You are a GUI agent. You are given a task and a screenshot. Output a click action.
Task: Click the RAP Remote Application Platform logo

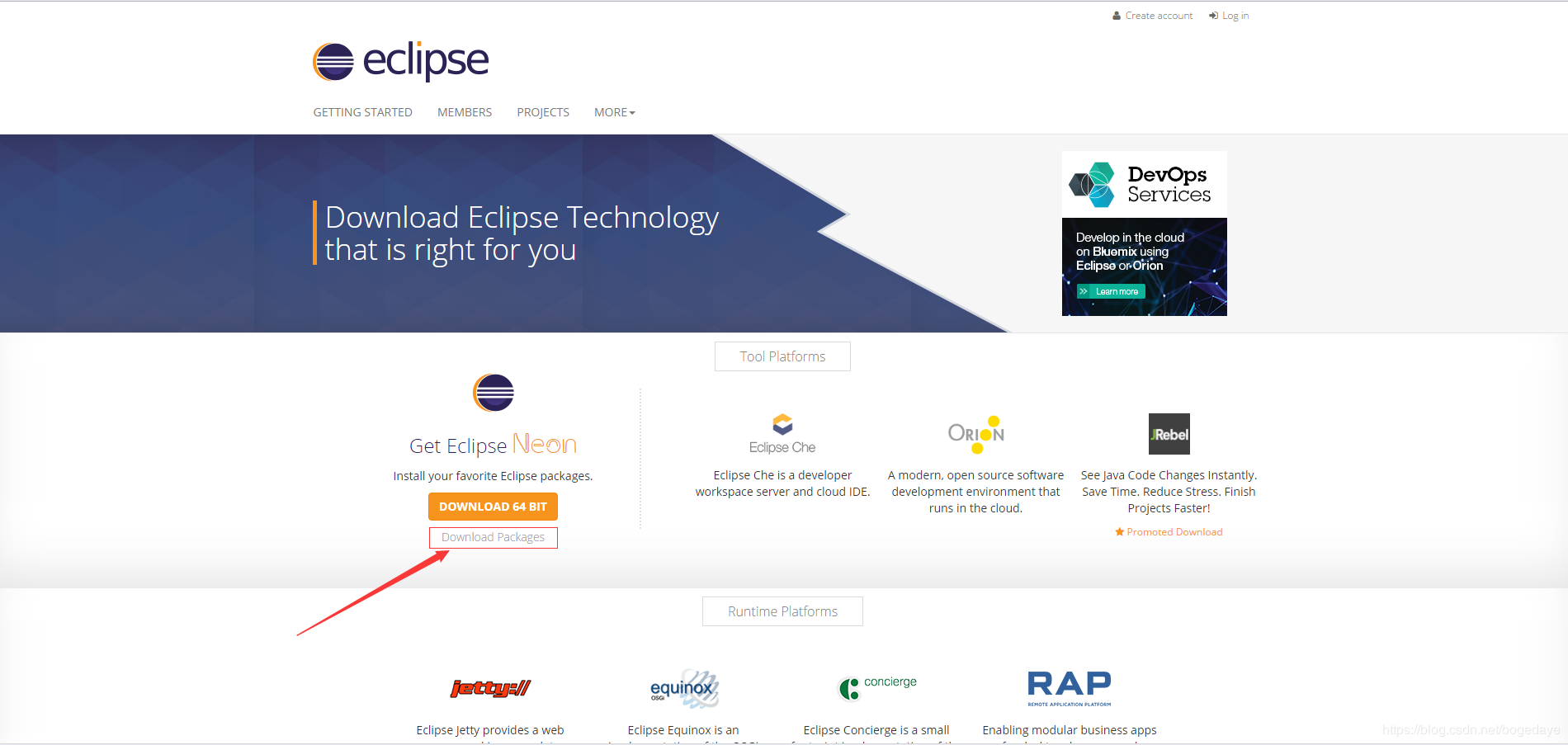pos(1070,688)
